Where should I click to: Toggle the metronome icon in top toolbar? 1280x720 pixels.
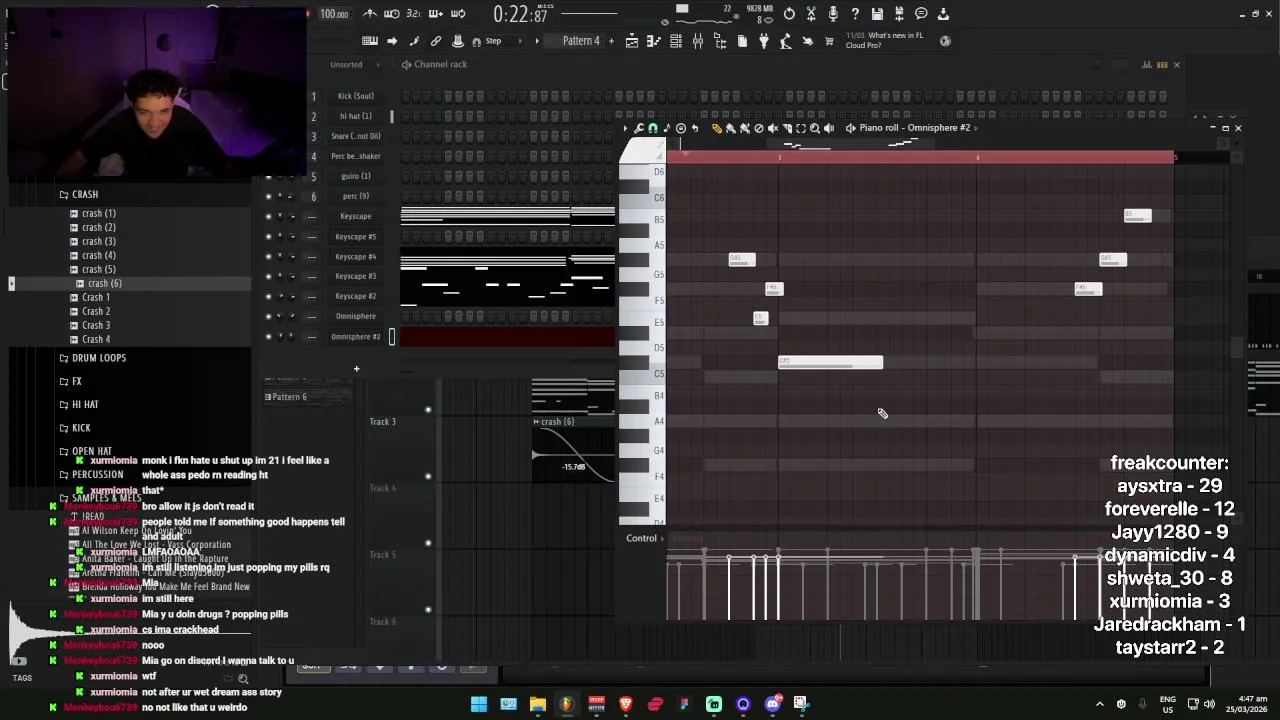coord(370,14)
